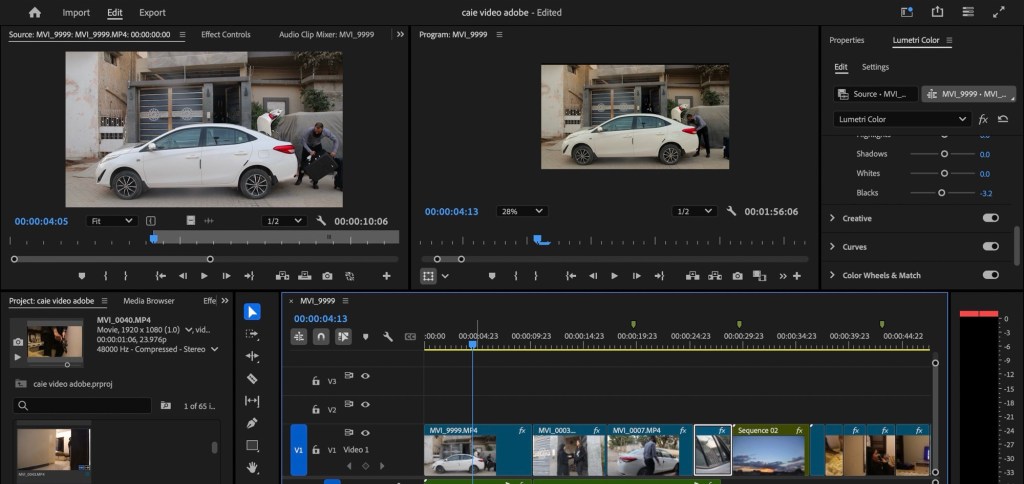
Task: Switch to the Export tab
Action: pos(152,13)
